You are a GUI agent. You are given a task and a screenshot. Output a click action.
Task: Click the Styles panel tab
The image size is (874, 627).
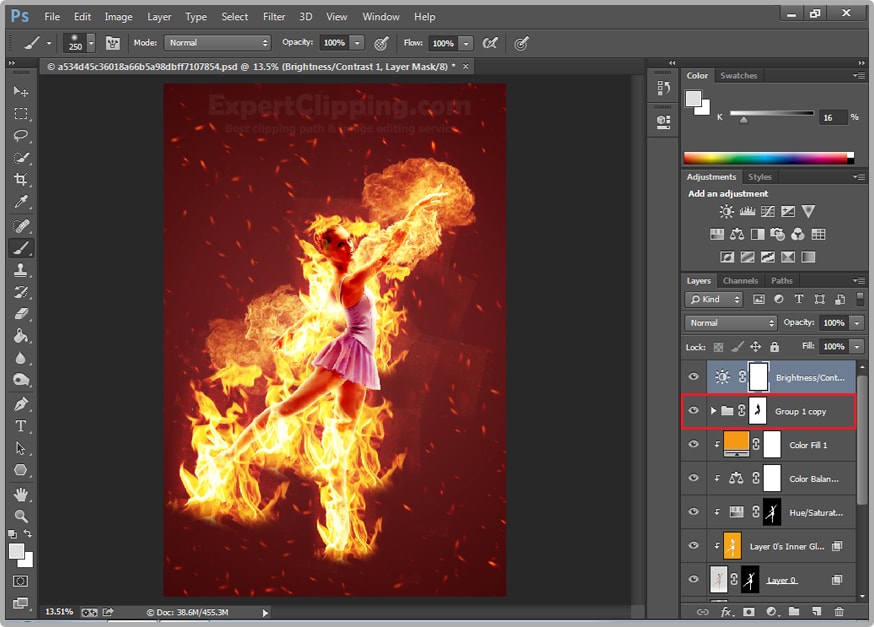(x=760, y=176)
